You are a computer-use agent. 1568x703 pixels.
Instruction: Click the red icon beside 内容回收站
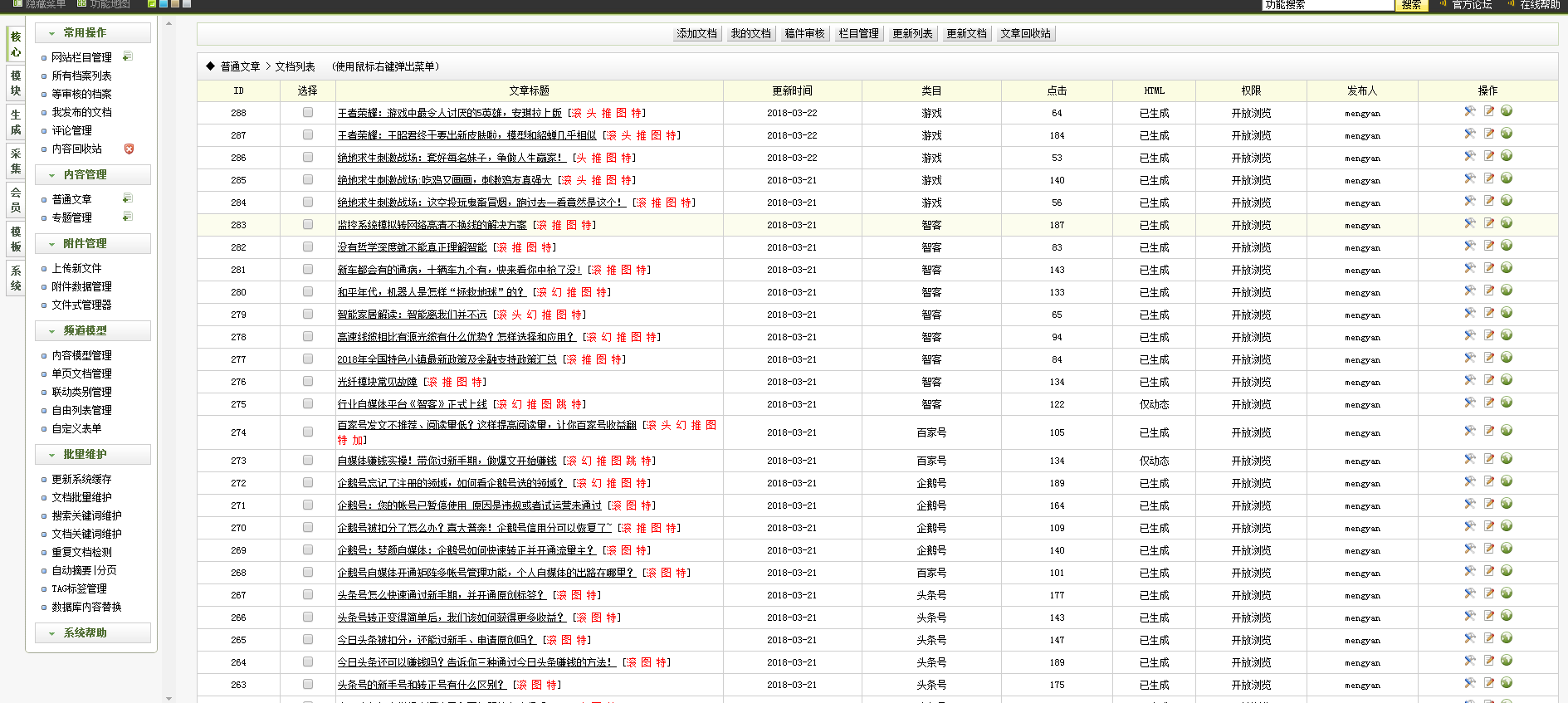129,149
